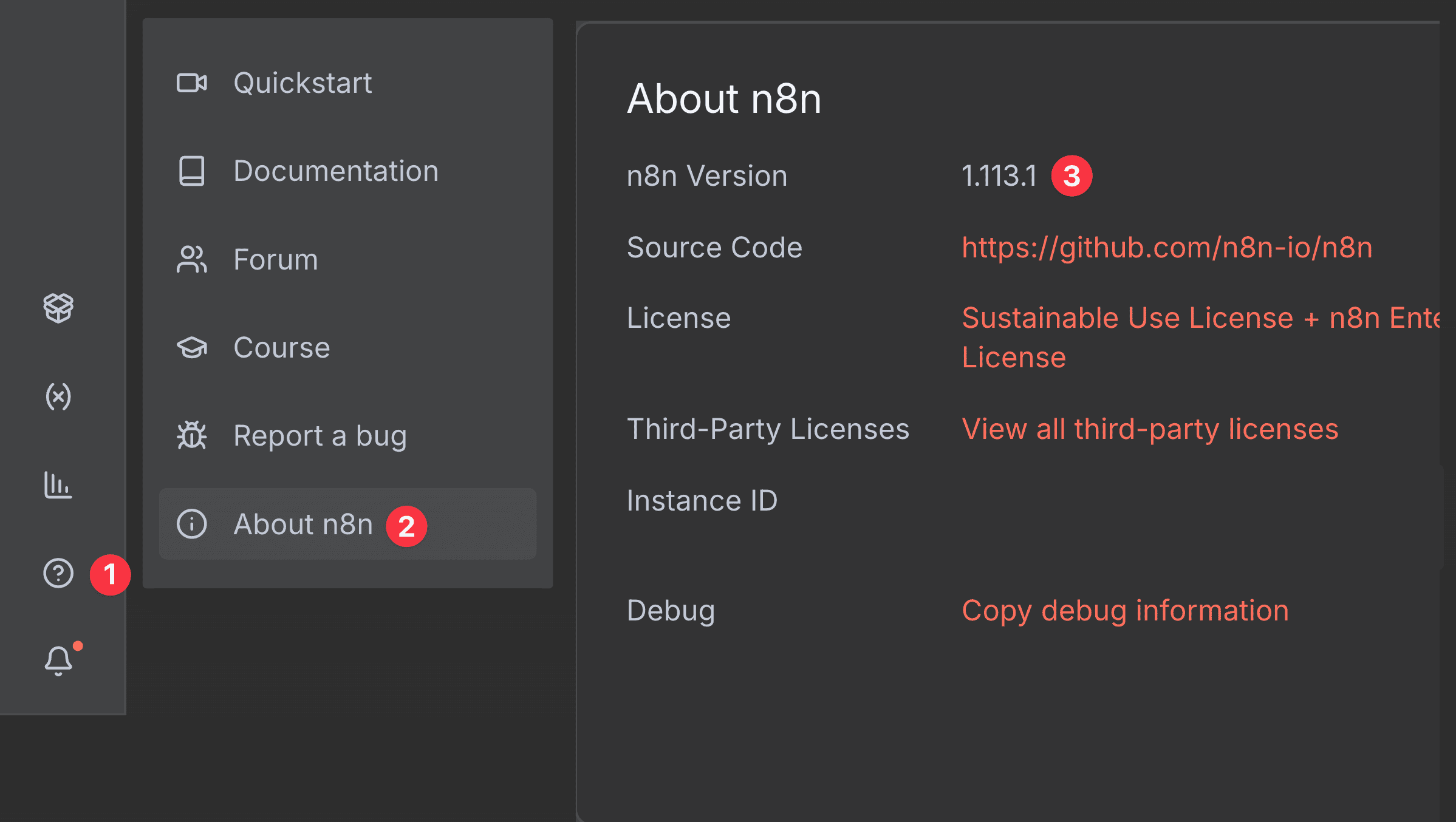Open the Templates icon in the sidebar

coord(58,309)
